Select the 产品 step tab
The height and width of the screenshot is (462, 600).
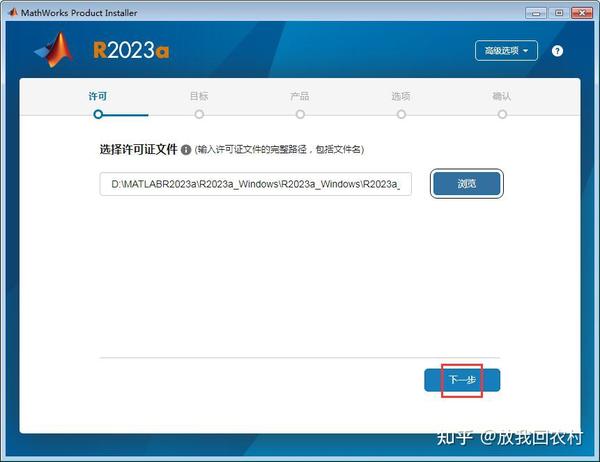tap(300, 96)
